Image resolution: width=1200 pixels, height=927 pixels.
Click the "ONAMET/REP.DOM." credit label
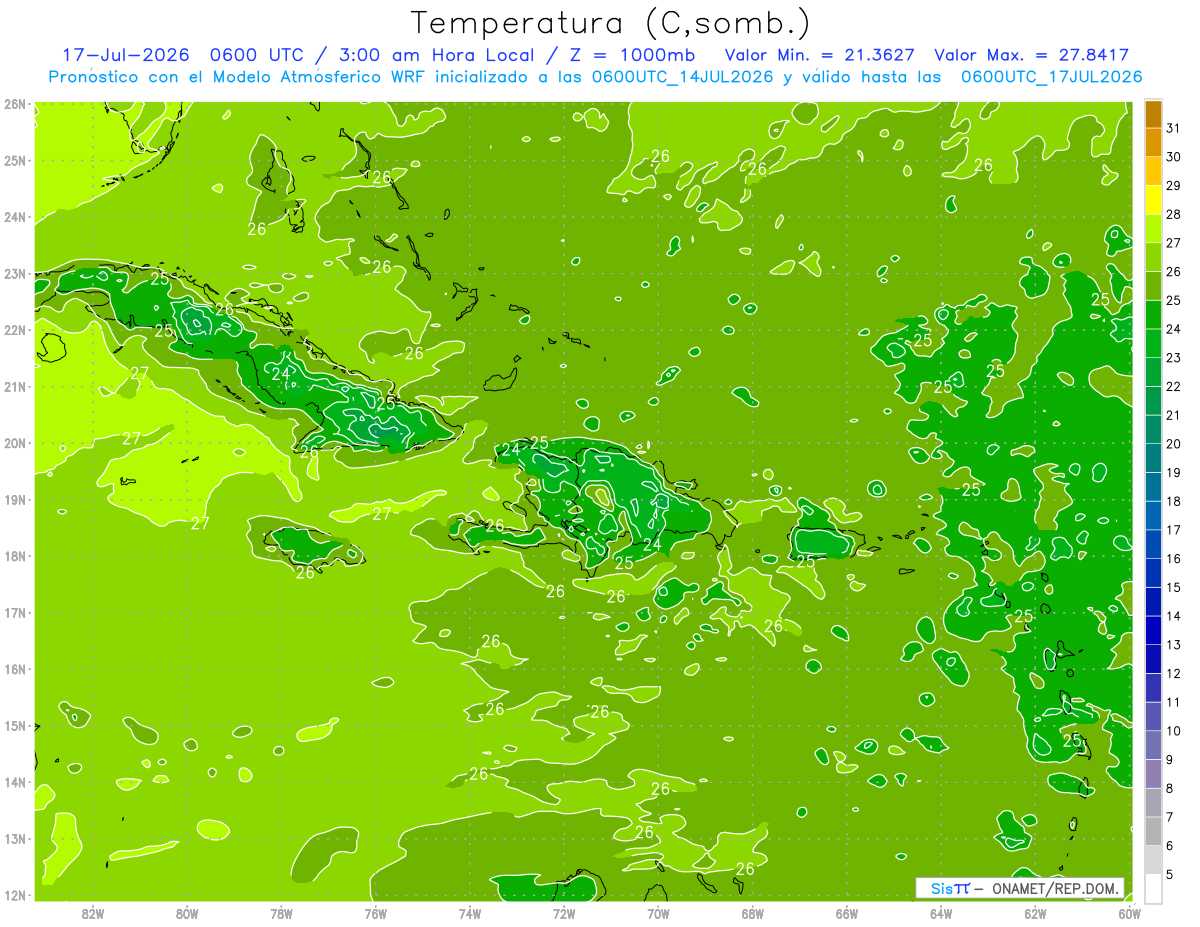click(1054, 888)
